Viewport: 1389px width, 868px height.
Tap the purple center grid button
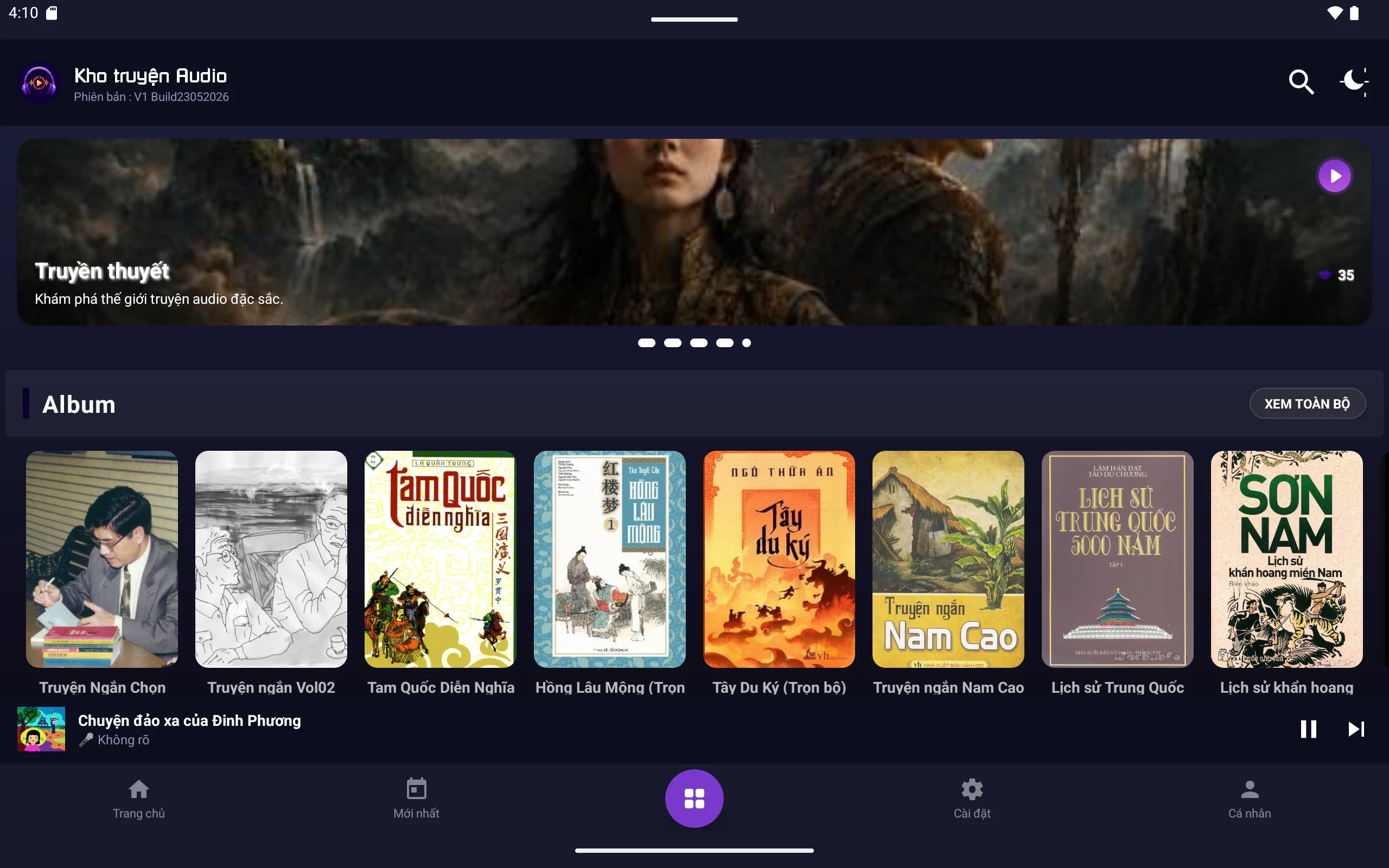(694, 799)
